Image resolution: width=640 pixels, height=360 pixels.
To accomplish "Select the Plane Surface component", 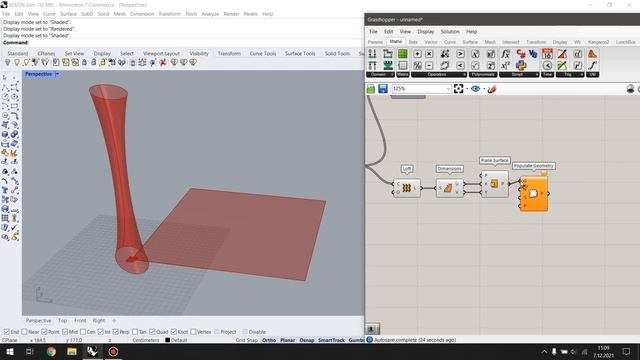I will [494, 184].
